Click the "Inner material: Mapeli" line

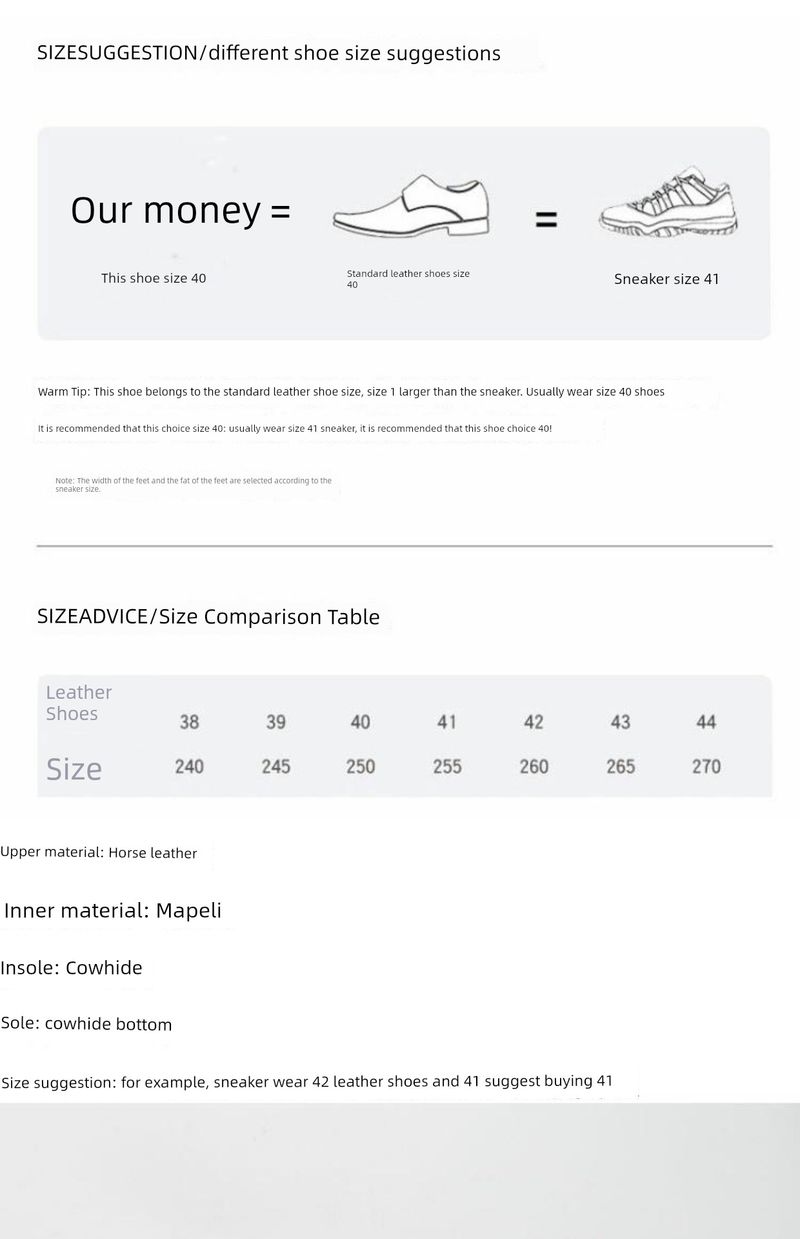tap(113, 910)
